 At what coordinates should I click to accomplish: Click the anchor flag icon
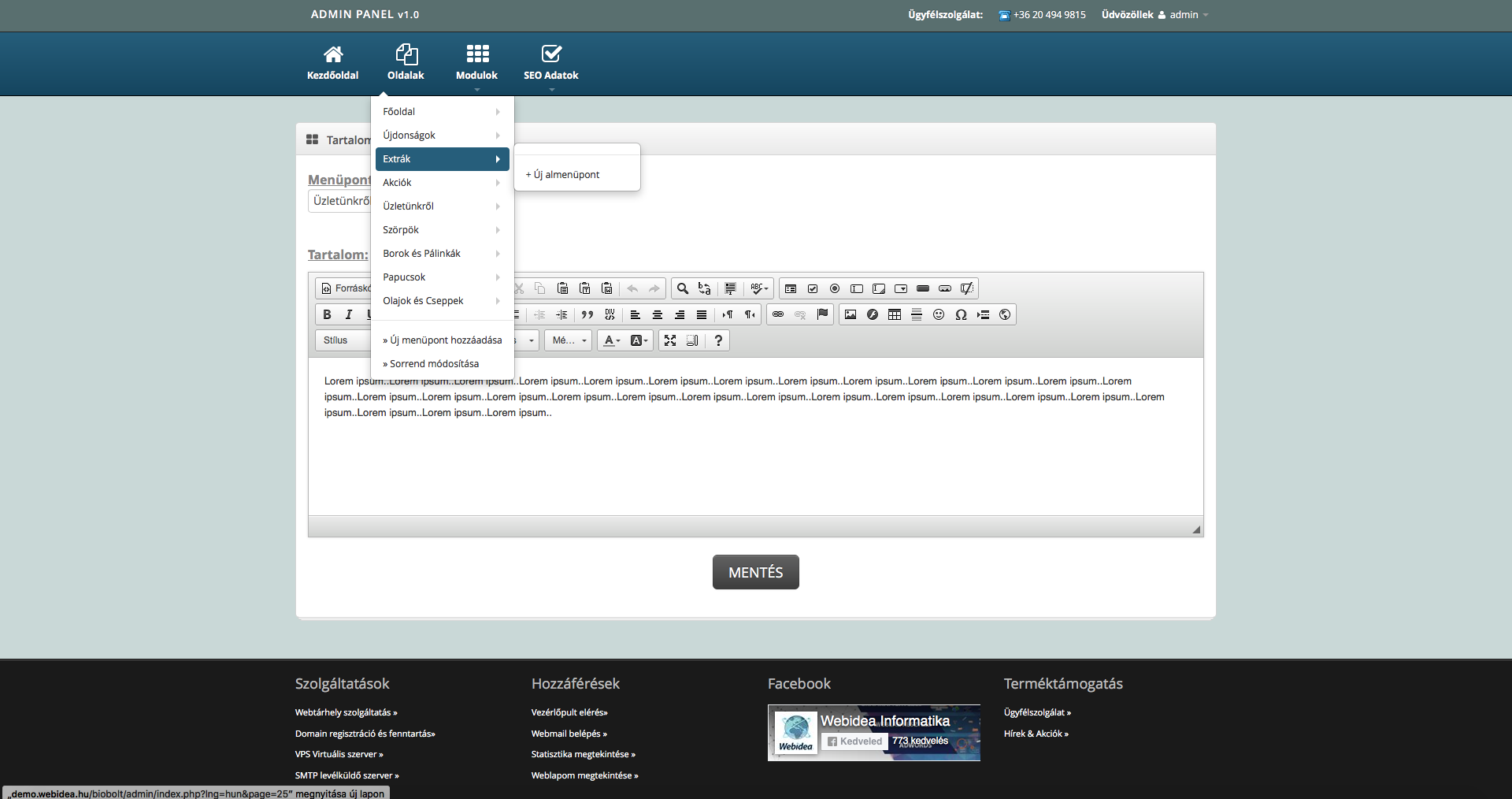tap(822, 314)
